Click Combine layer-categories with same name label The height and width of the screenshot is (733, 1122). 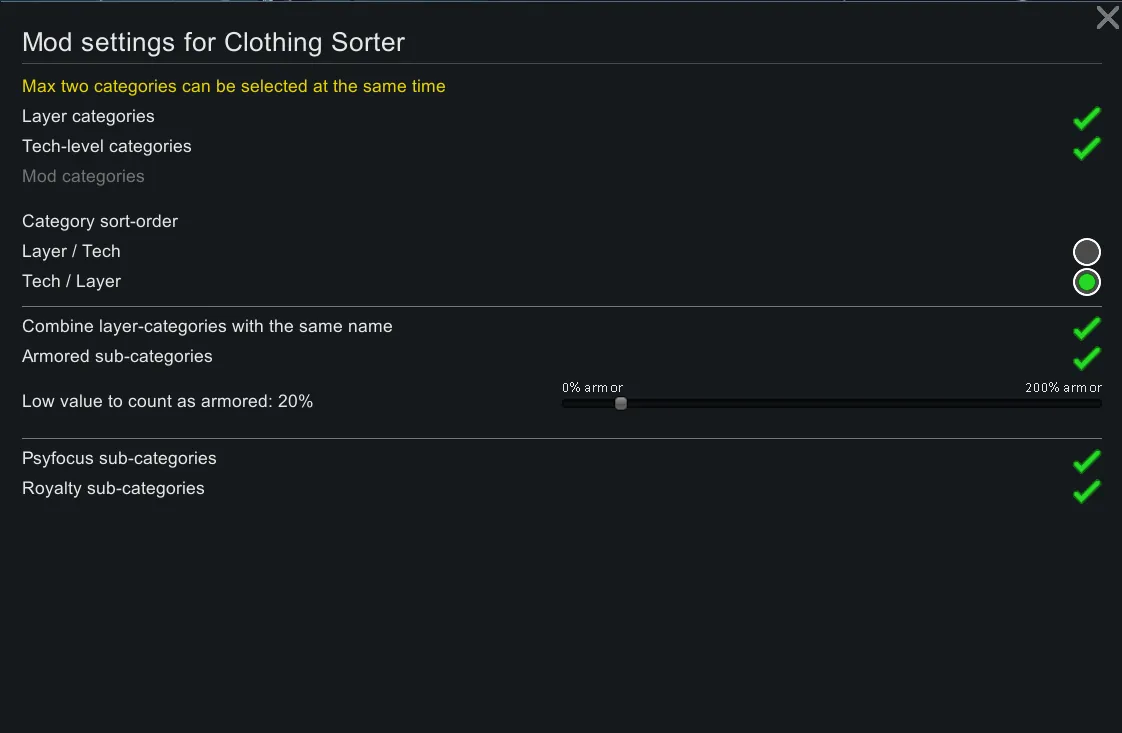click(207, 327)
